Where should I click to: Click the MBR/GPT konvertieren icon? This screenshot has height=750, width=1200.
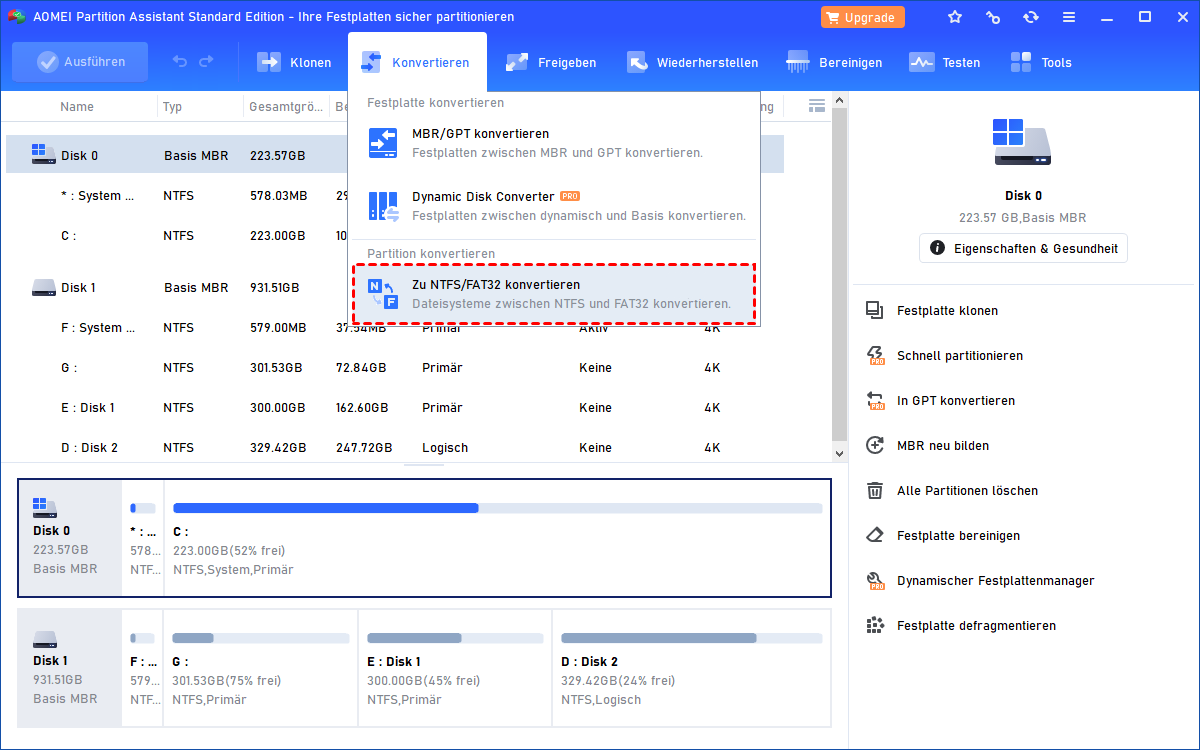[x=384, y=143]
